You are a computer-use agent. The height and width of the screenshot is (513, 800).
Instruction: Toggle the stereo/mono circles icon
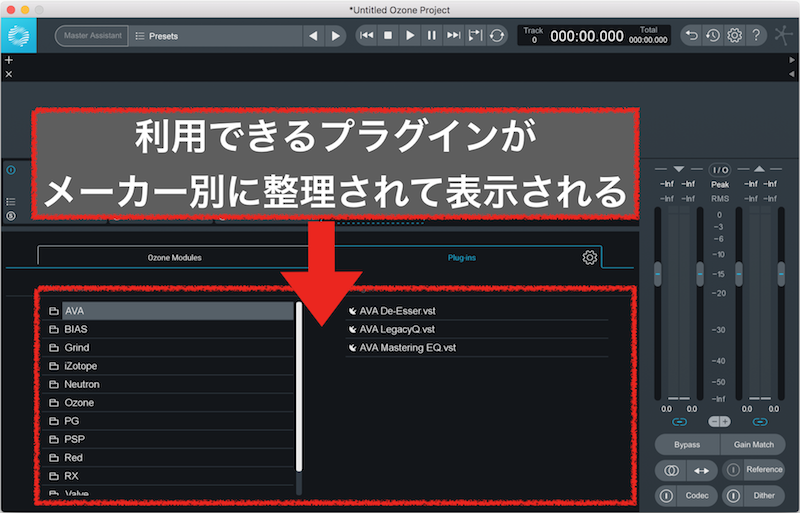tap(671, 471)
